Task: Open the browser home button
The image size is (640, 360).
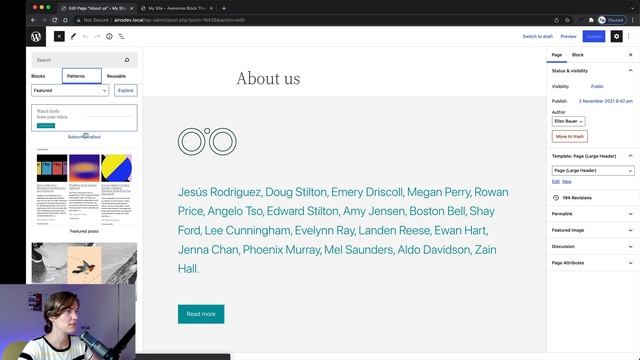Action: tap(65, 20)
